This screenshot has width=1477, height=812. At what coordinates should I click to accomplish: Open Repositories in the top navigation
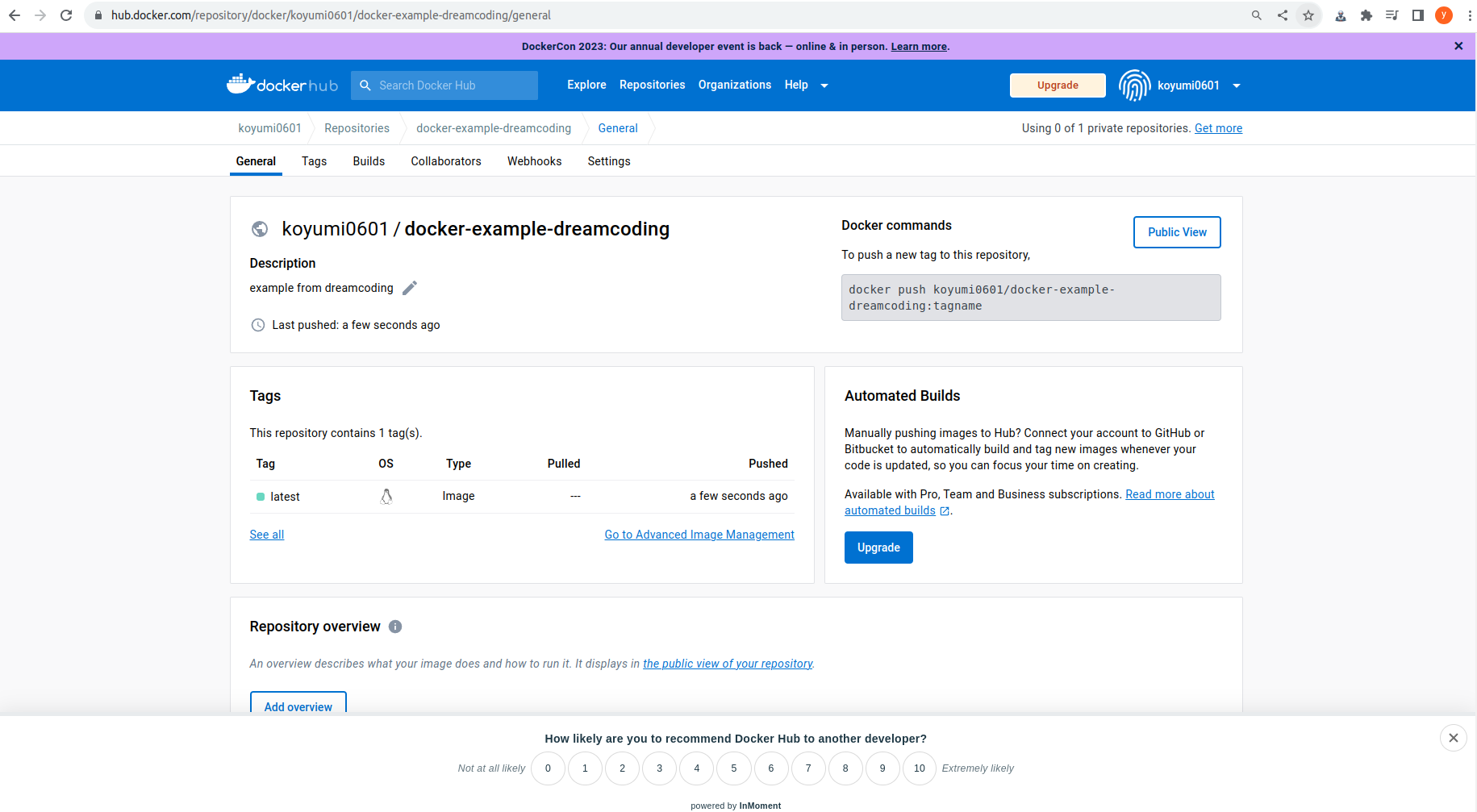coord(652,85)
